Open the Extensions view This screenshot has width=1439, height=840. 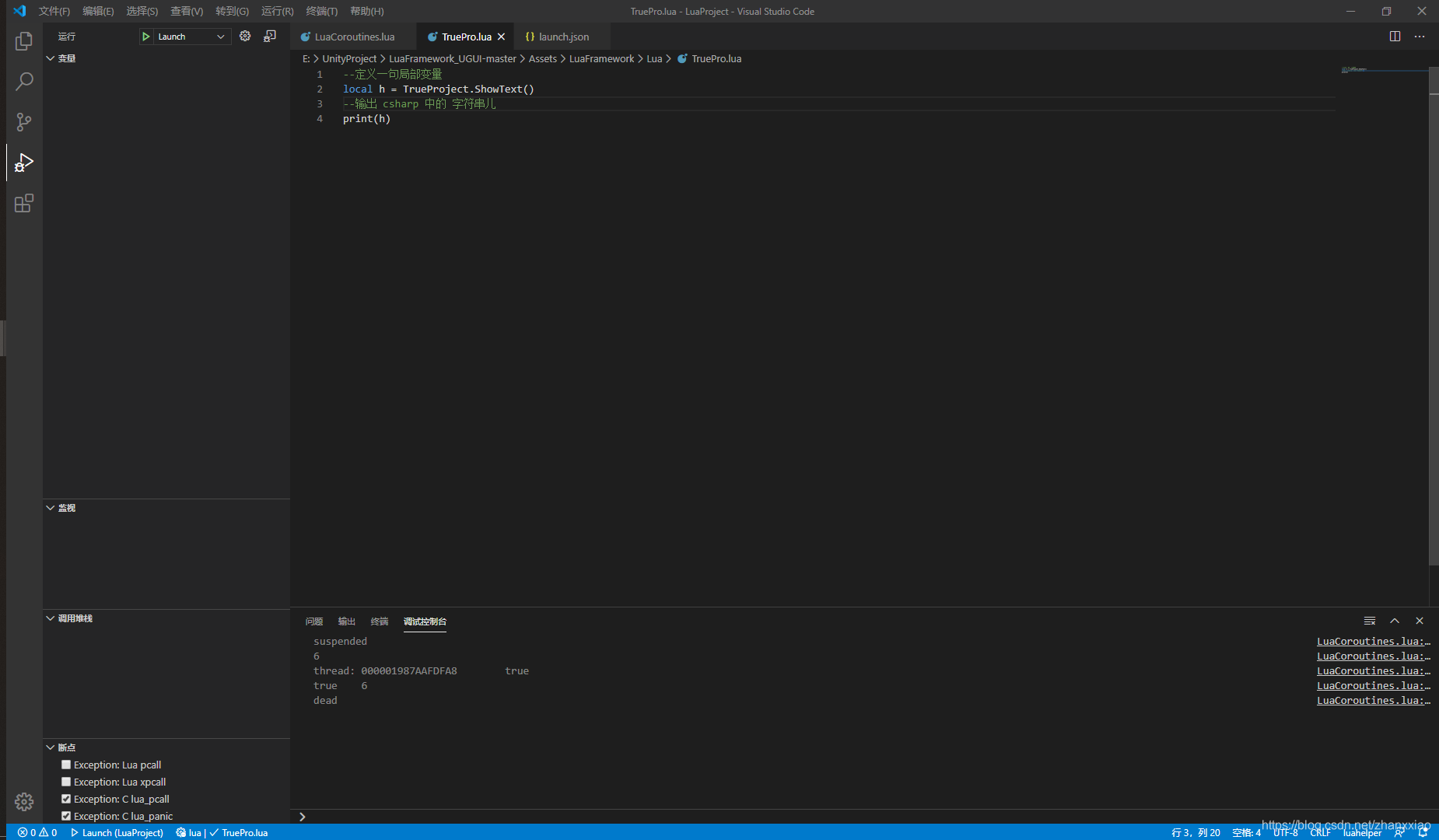[x=24, y=203]
